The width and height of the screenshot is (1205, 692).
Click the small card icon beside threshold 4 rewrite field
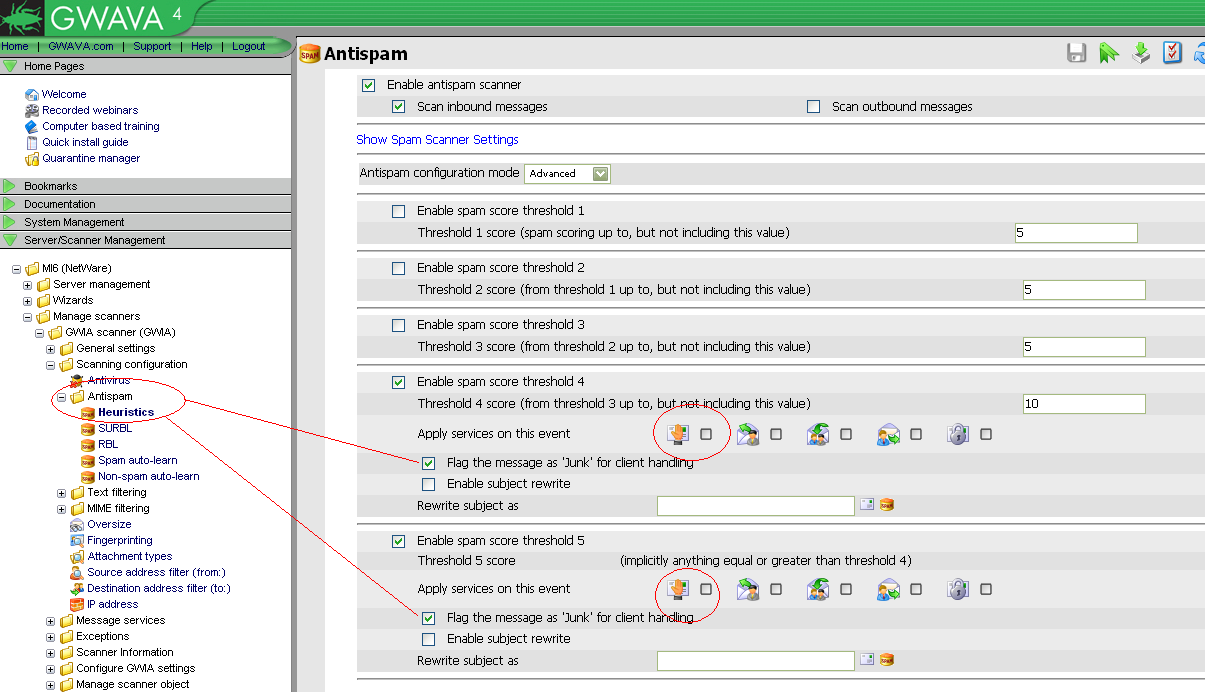[x=867, y=505]
